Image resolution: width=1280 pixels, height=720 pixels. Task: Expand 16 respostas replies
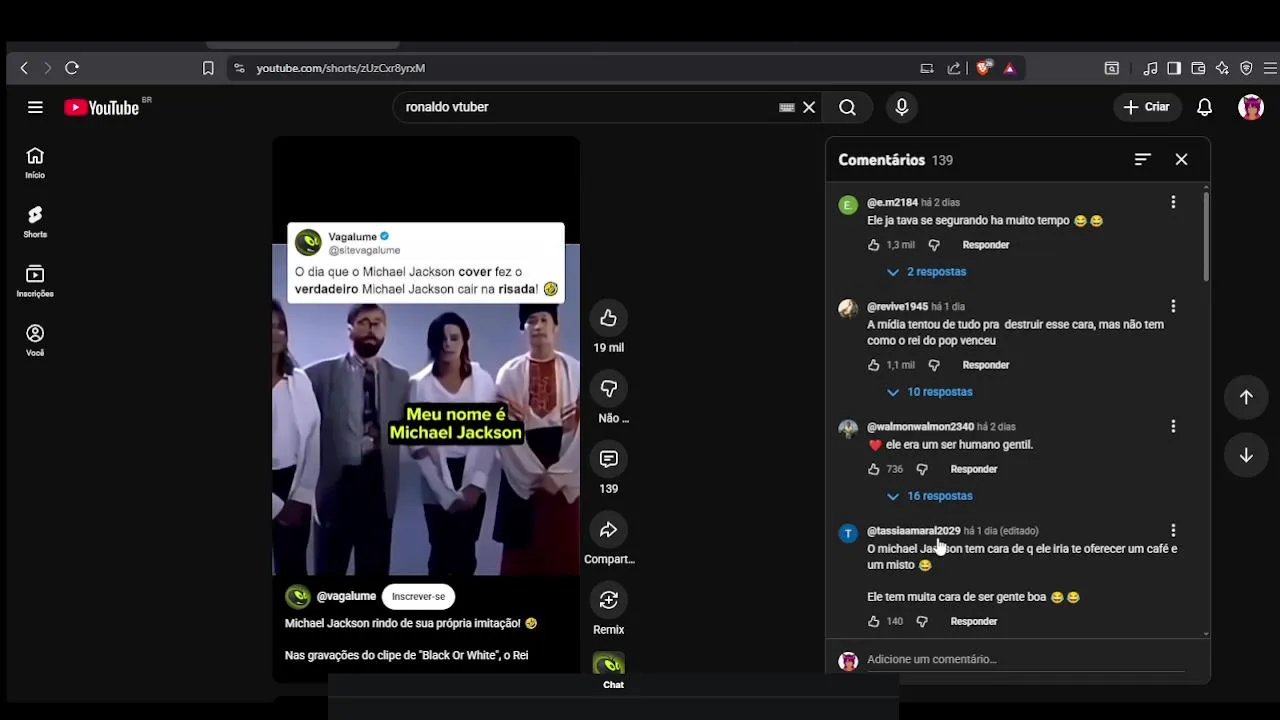click(x=930, y=496)
